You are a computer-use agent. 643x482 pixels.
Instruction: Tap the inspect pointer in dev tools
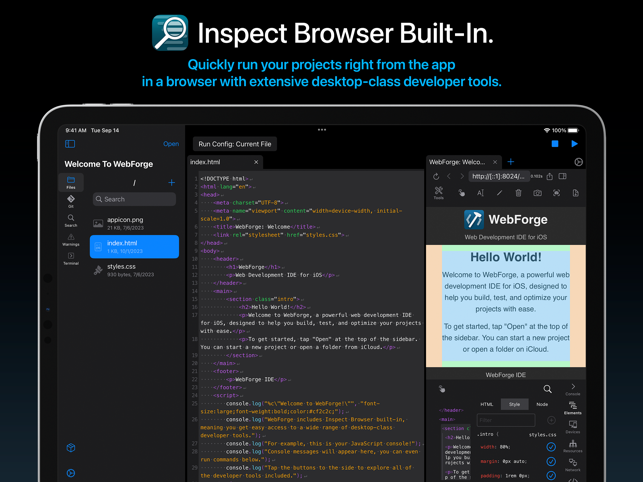[442, 389]
